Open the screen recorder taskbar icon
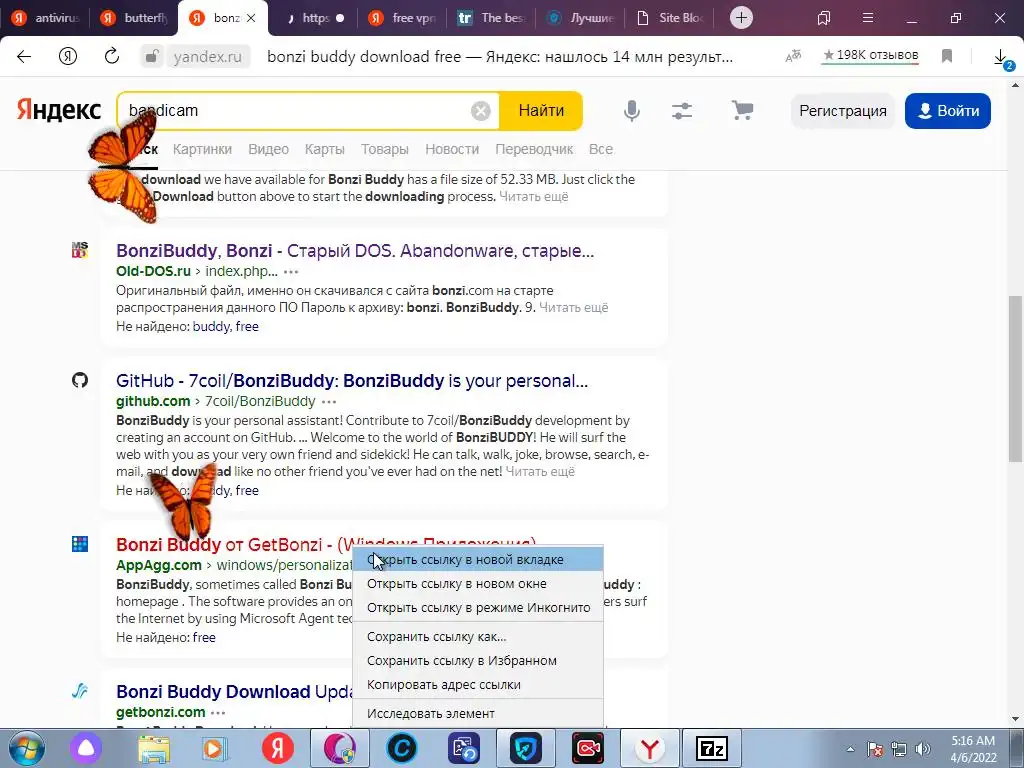Viewport: 1024px width, 768px height. point(588,748)
